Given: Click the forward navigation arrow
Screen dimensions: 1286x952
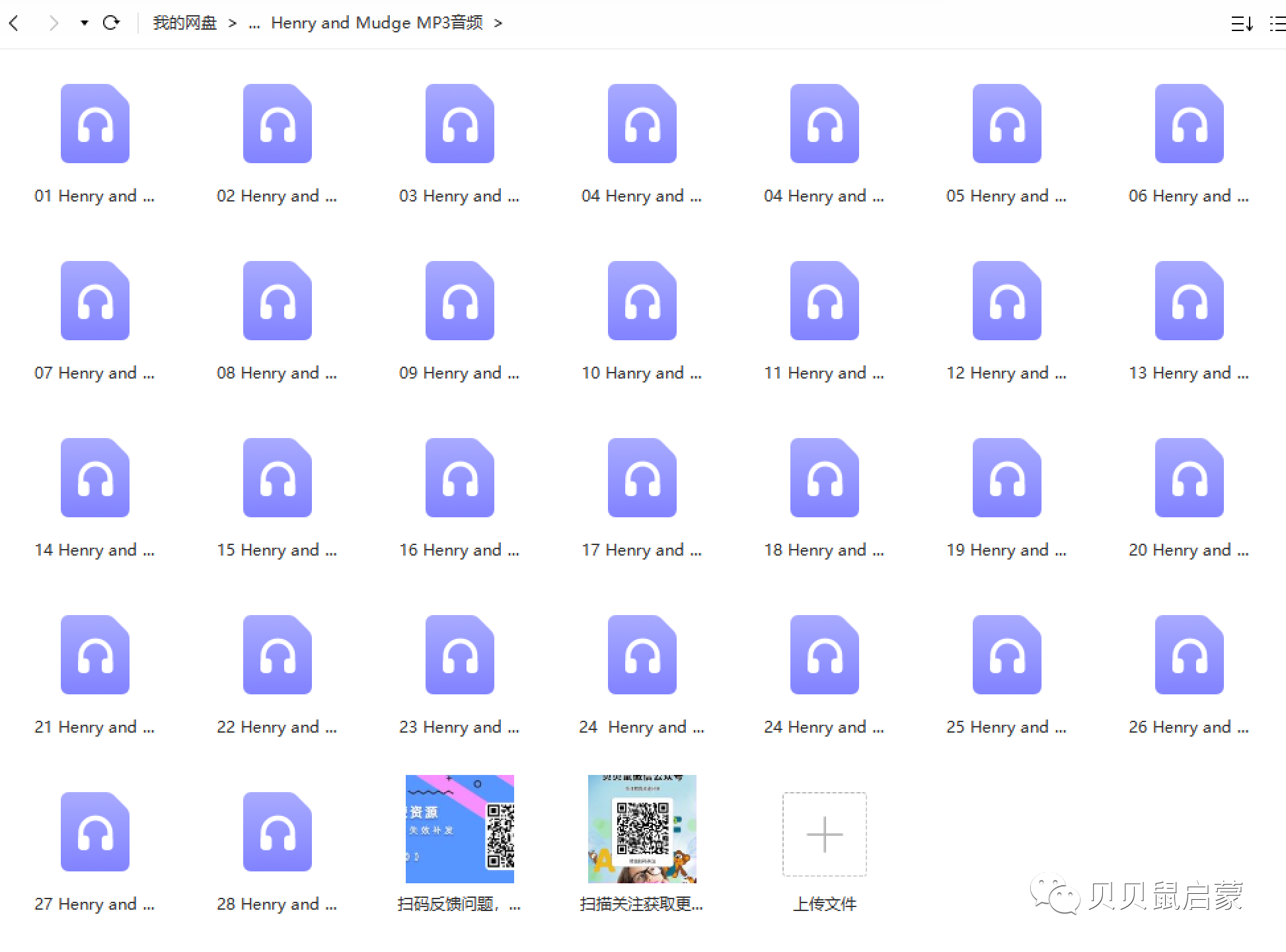Looking at the screenshot, I should (54, 23).
